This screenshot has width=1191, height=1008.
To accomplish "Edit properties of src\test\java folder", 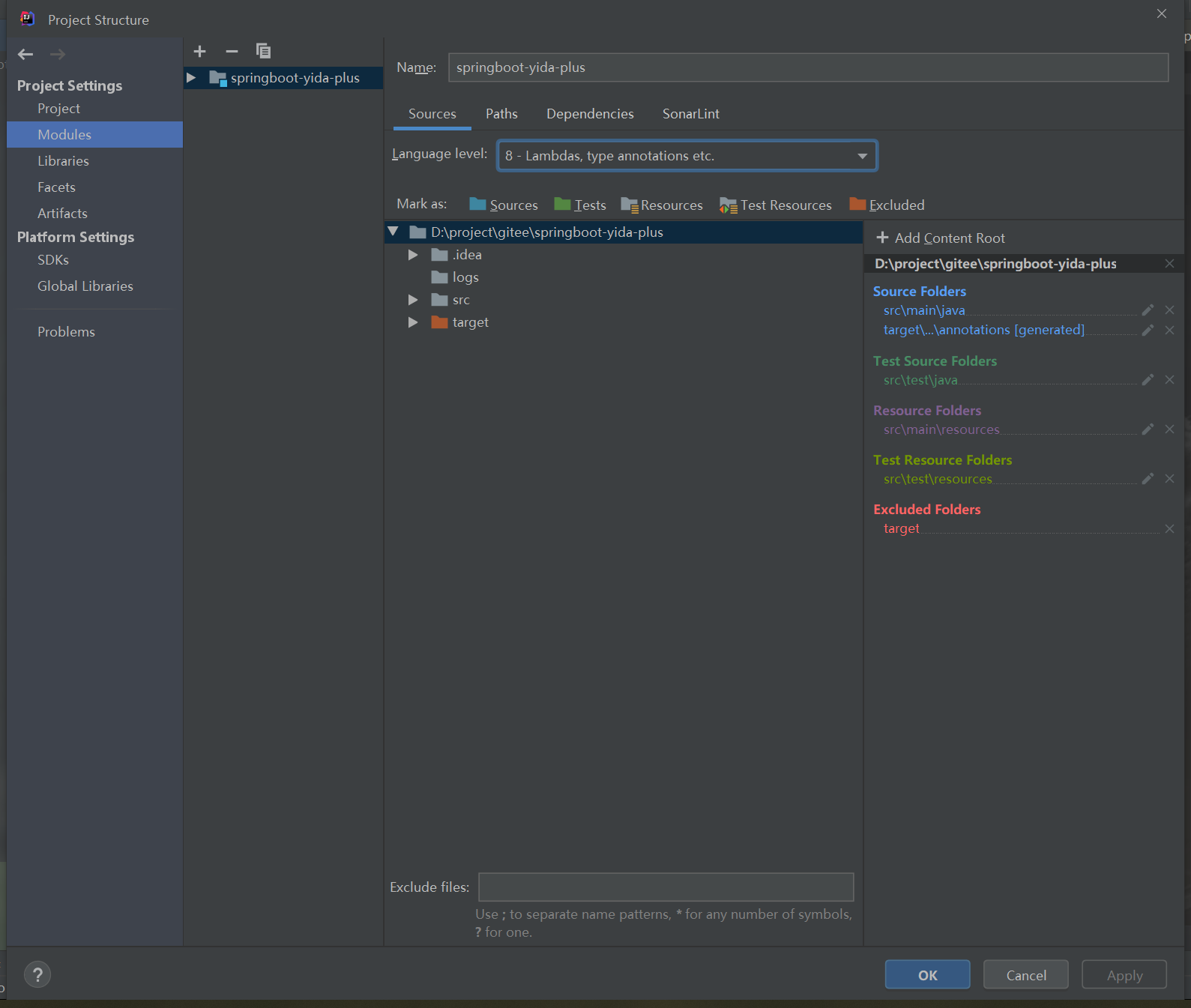I will (x=1148, y=380).
